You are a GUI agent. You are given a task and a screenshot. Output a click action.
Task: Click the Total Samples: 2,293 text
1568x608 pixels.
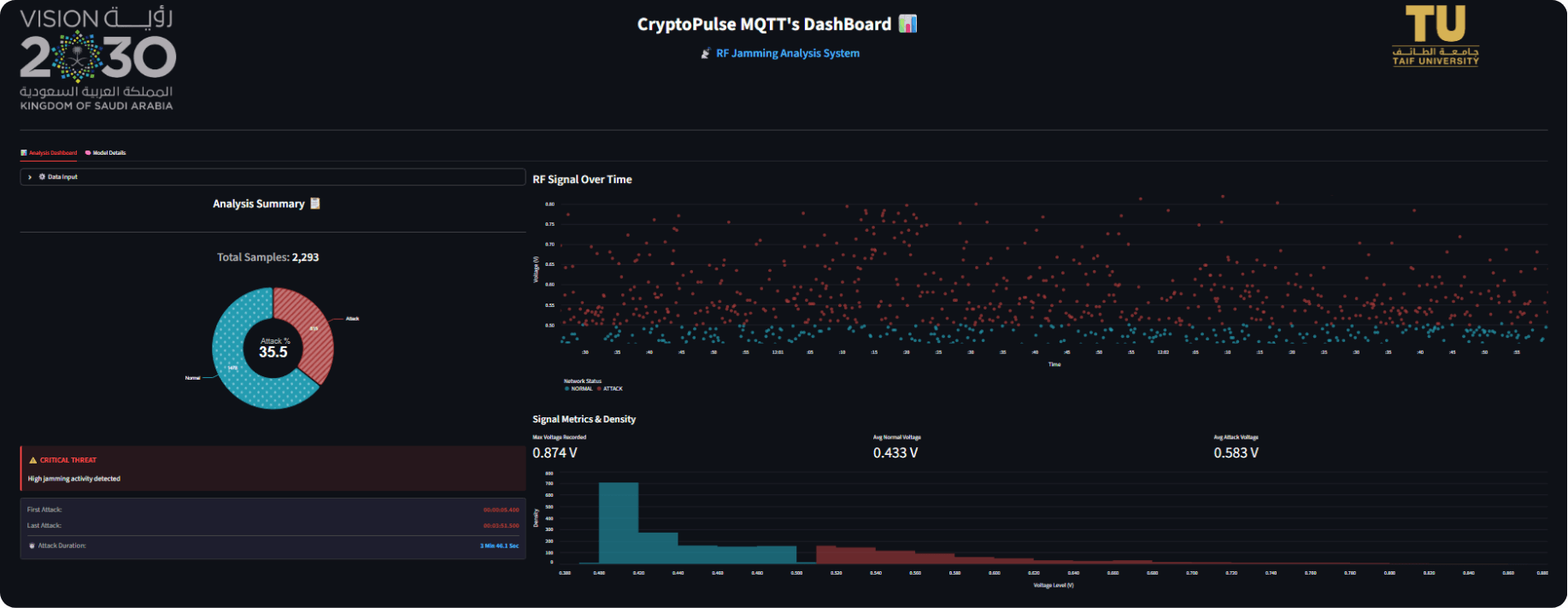[267, 257]
